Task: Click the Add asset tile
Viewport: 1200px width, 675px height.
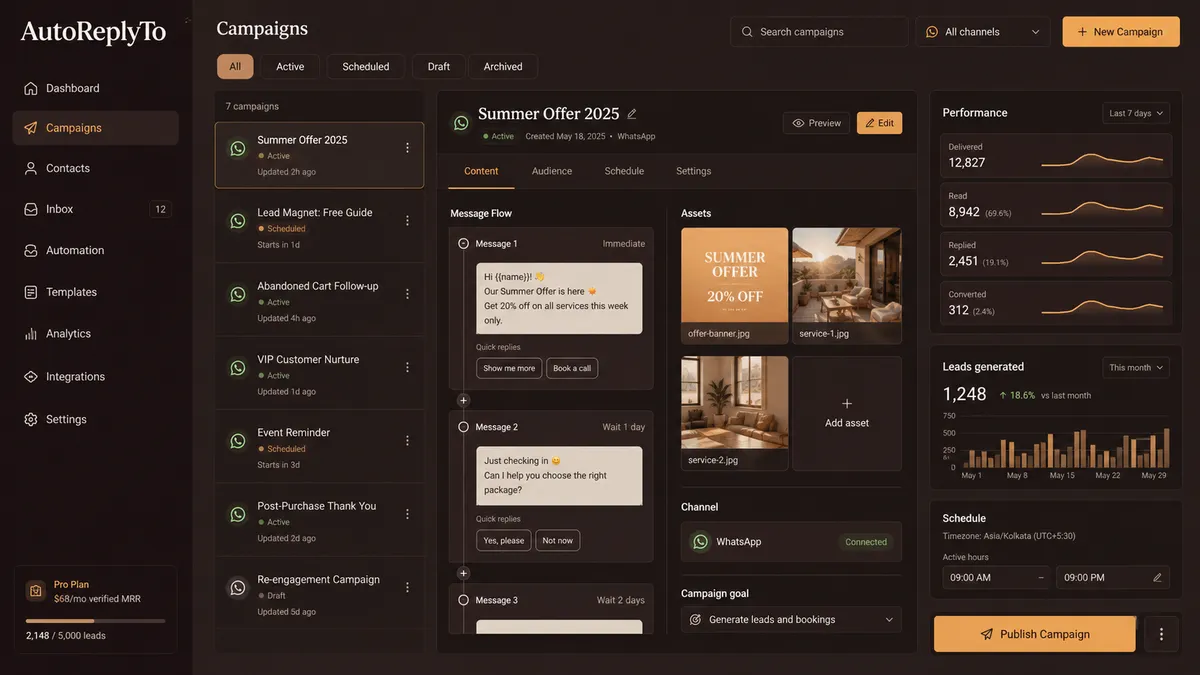Action: coord(847,413)
